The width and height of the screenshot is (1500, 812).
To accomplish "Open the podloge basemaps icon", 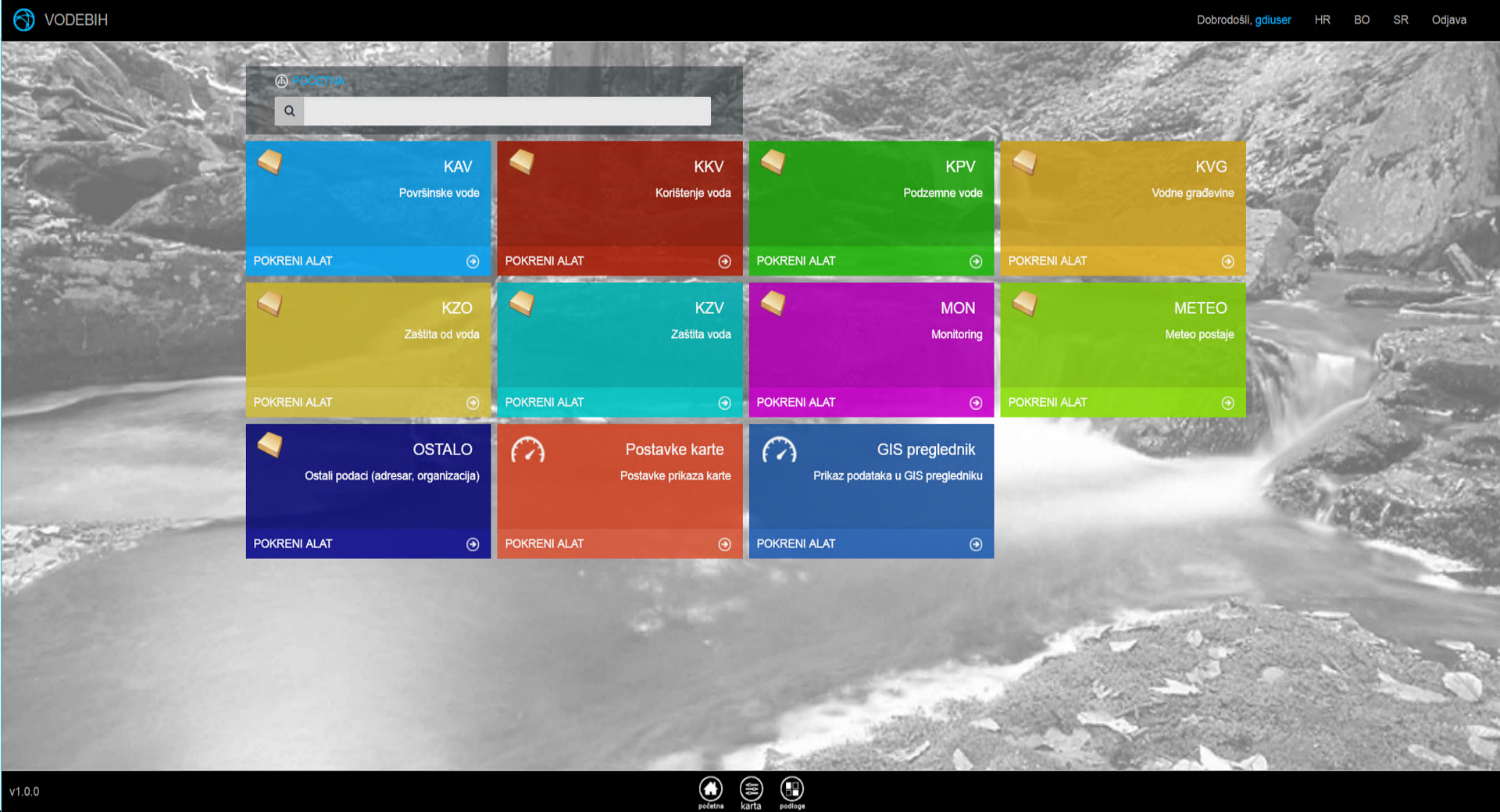I will [791, 789].
